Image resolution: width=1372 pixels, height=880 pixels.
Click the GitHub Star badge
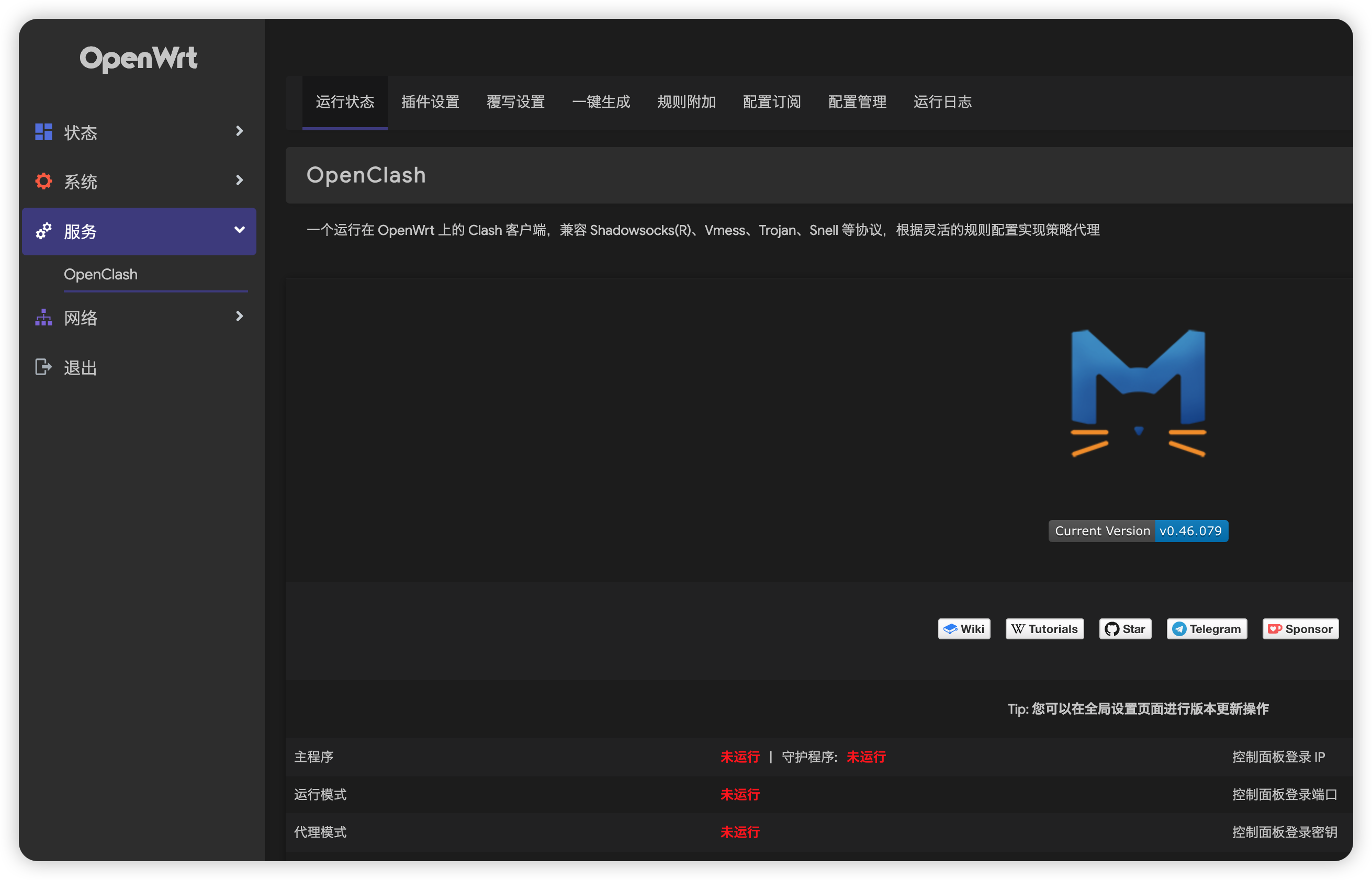(1125, 629)
